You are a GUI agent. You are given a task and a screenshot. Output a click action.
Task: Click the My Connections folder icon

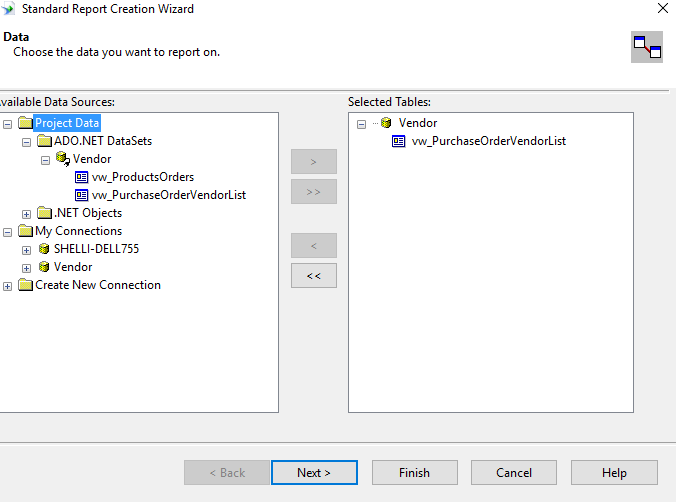click(25, 231)
